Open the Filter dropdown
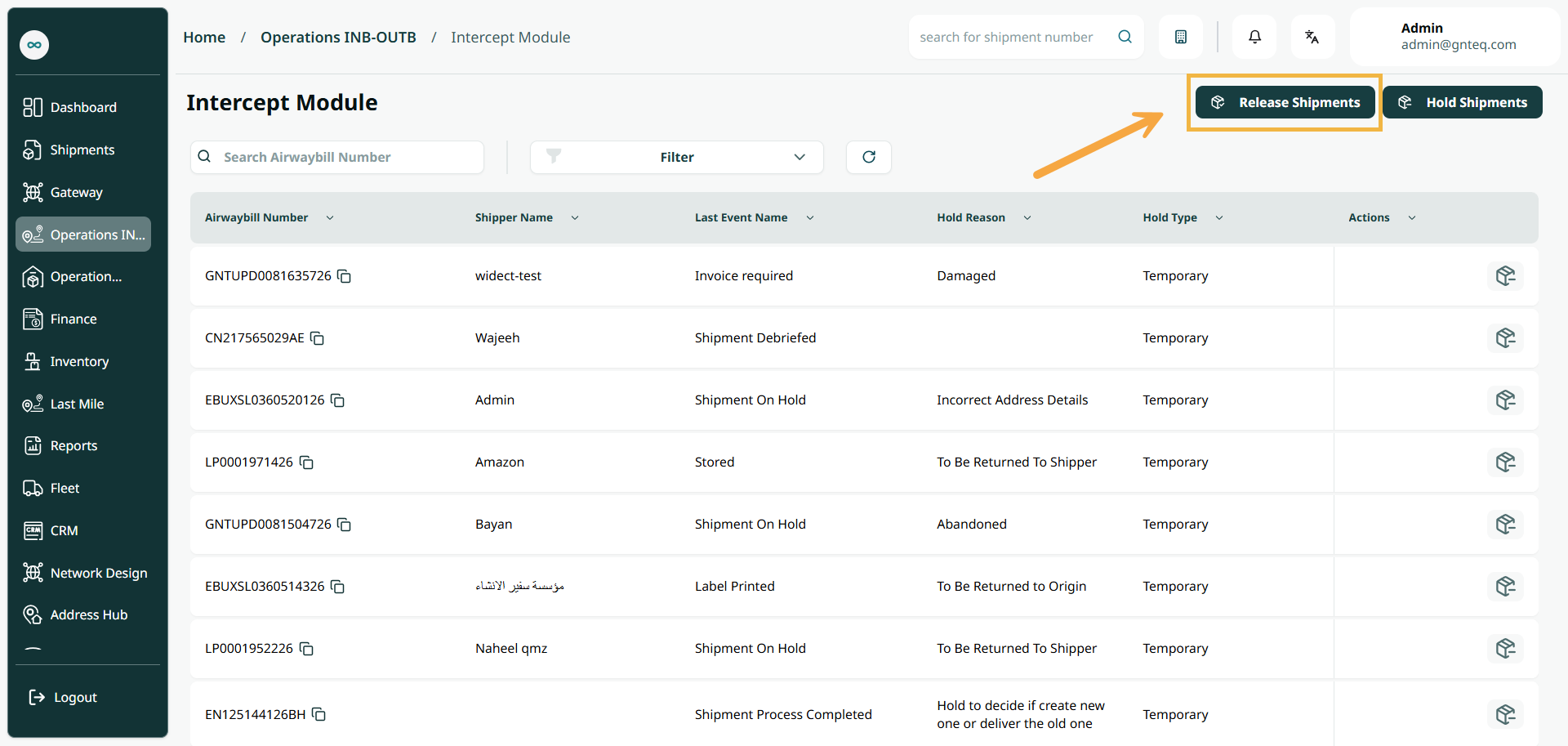Screen dimensions: 1568x746 click(677, 157)
